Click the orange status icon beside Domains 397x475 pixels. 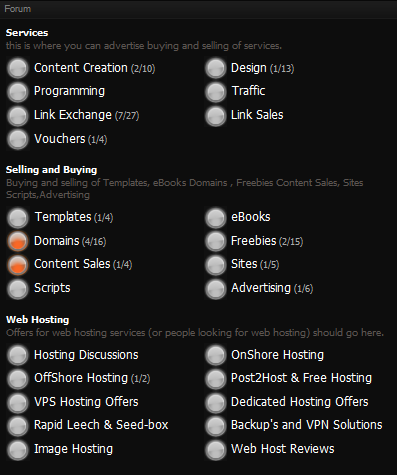click(18, 241)
